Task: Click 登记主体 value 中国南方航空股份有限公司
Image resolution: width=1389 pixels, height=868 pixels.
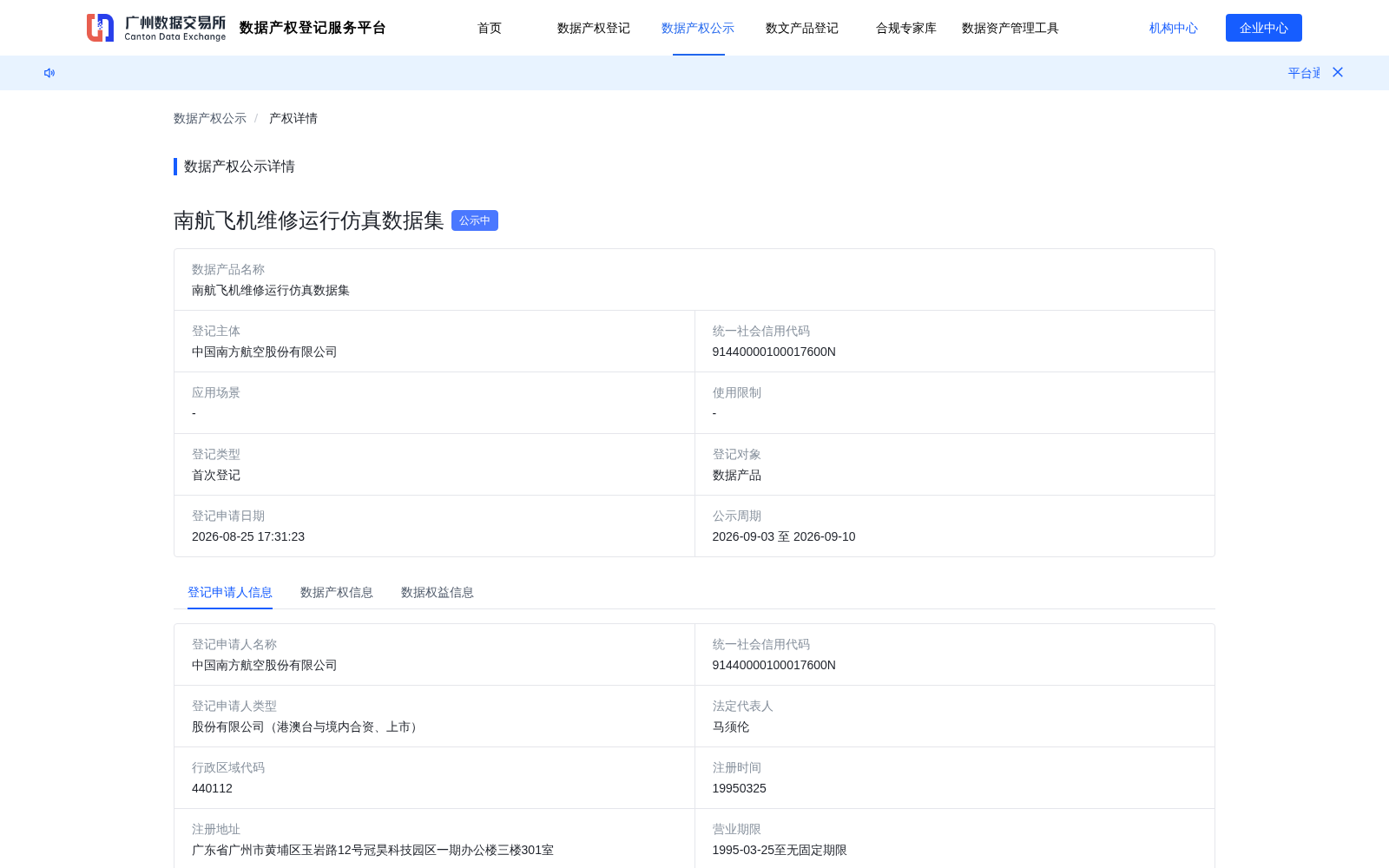Action: pos(265,352)
